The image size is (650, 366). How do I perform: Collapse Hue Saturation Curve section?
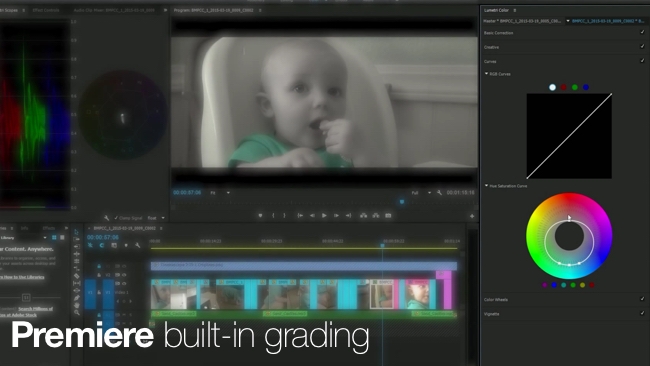[x=486, y=186]
